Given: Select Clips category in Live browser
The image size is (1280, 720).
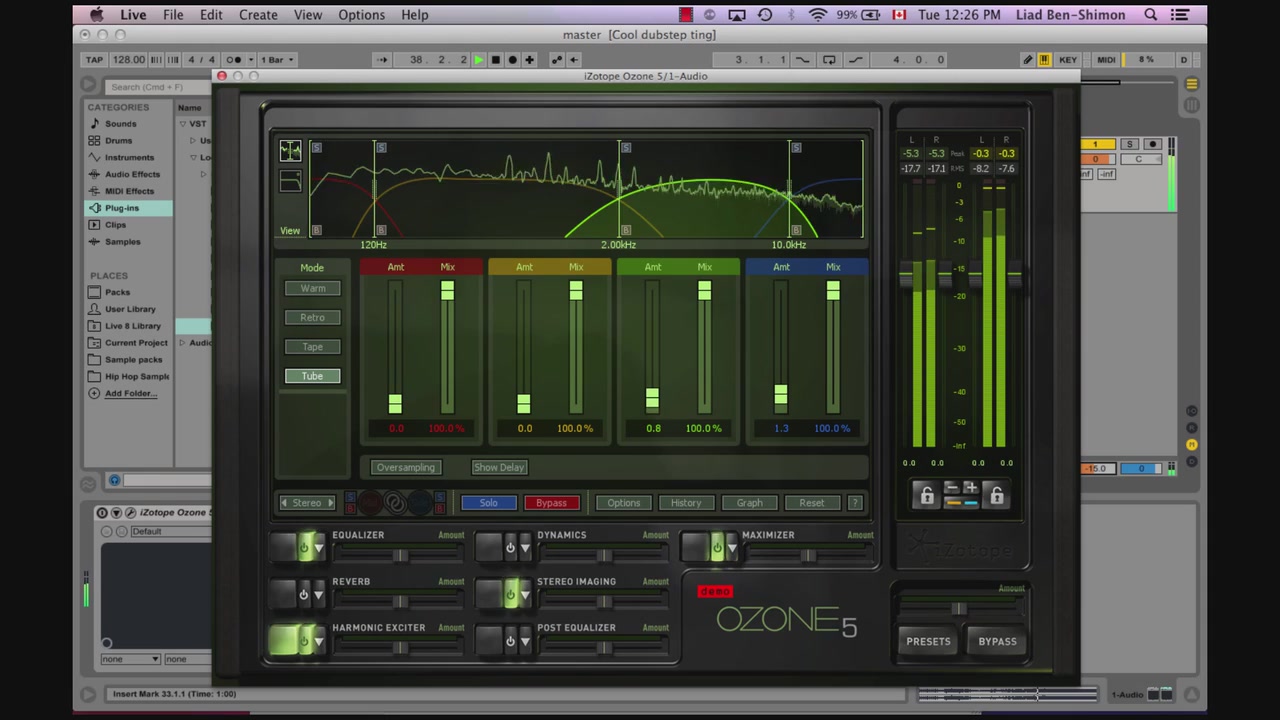Looking at the screenshot, I should (115, 225).
